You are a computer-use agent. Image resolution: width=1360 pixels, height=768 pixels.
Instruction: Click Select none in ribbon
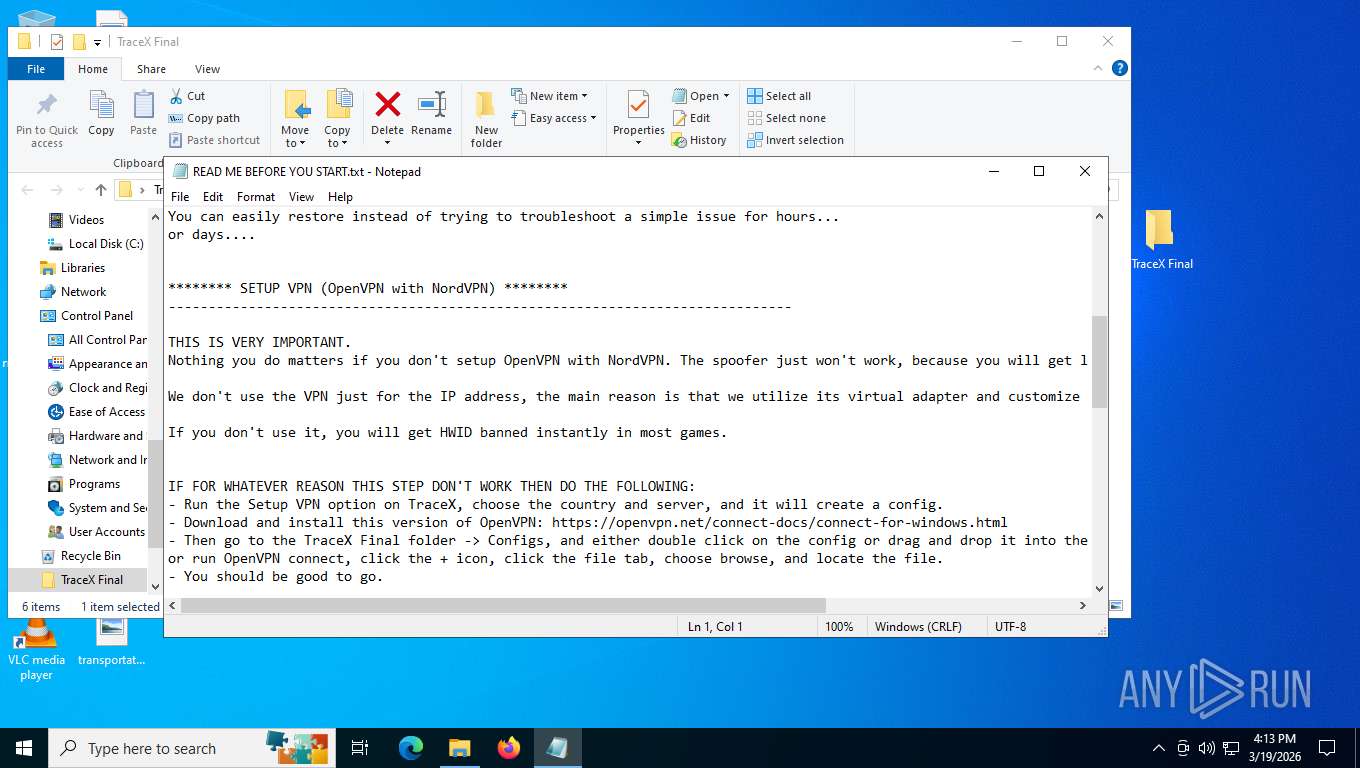point(786,118)
